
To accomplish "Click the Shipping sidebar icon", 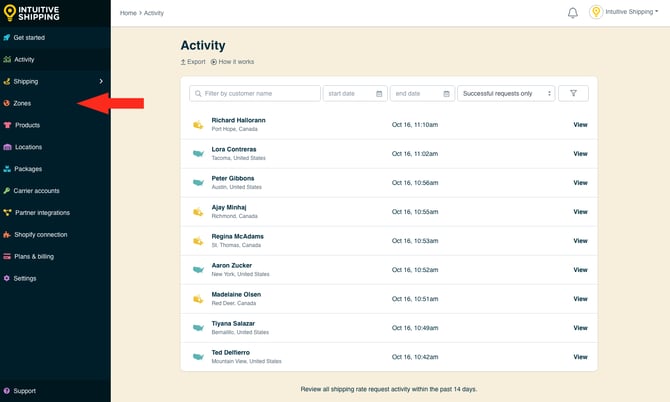I will click(x=6, y=81).
